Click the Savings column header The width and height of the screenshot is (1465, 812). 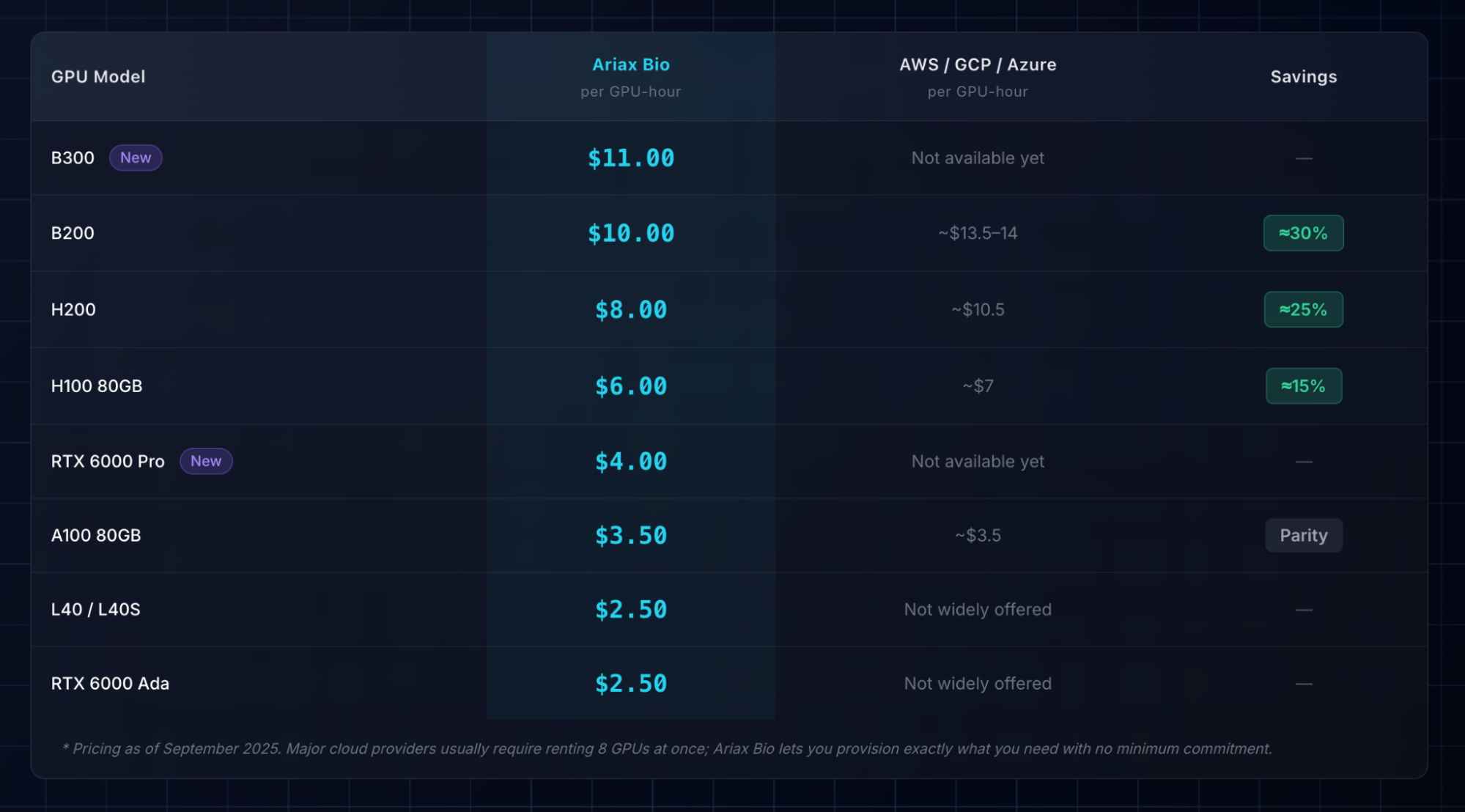point(1303,76)
